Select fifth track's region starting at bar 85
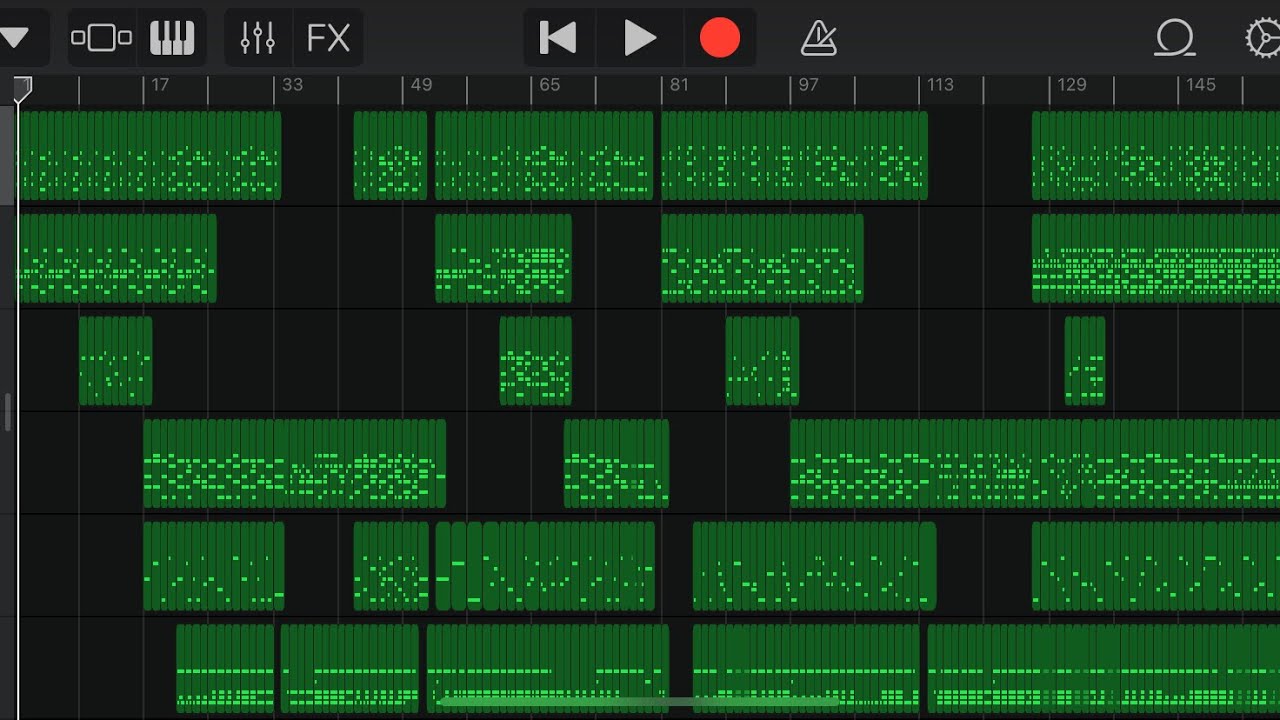1280x720 pixels. [814, 566]
